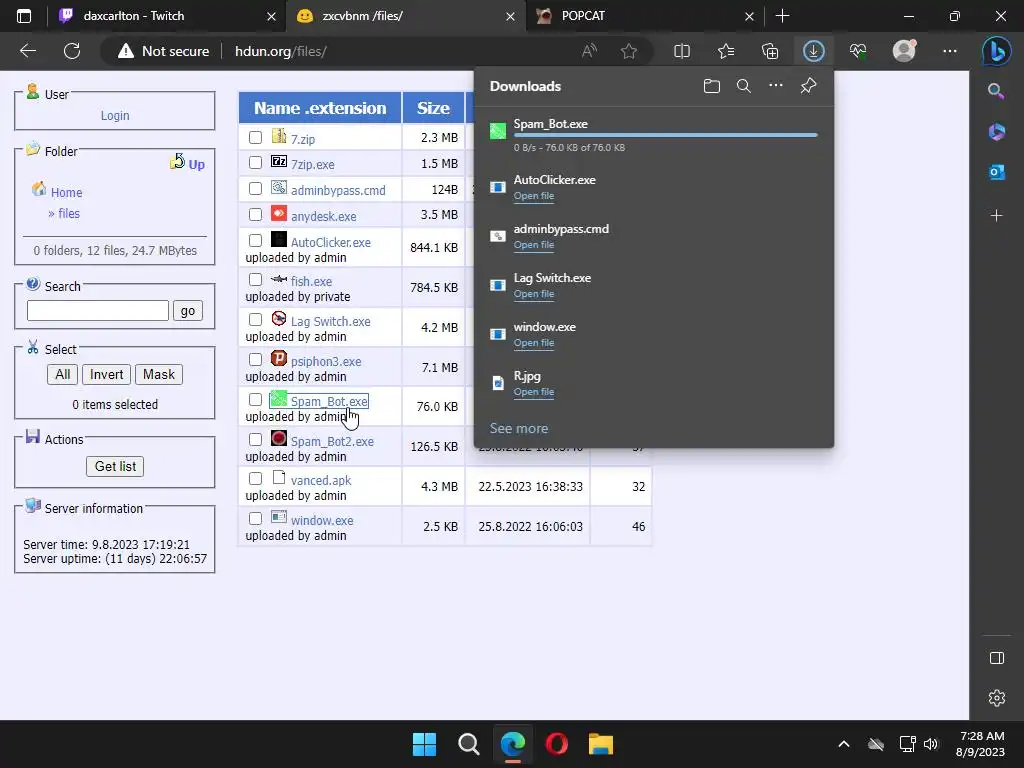Viewport: 1024px width, 768px height.
Task: Download Spam_Bot2.exe file link
Action: (332, 441)
